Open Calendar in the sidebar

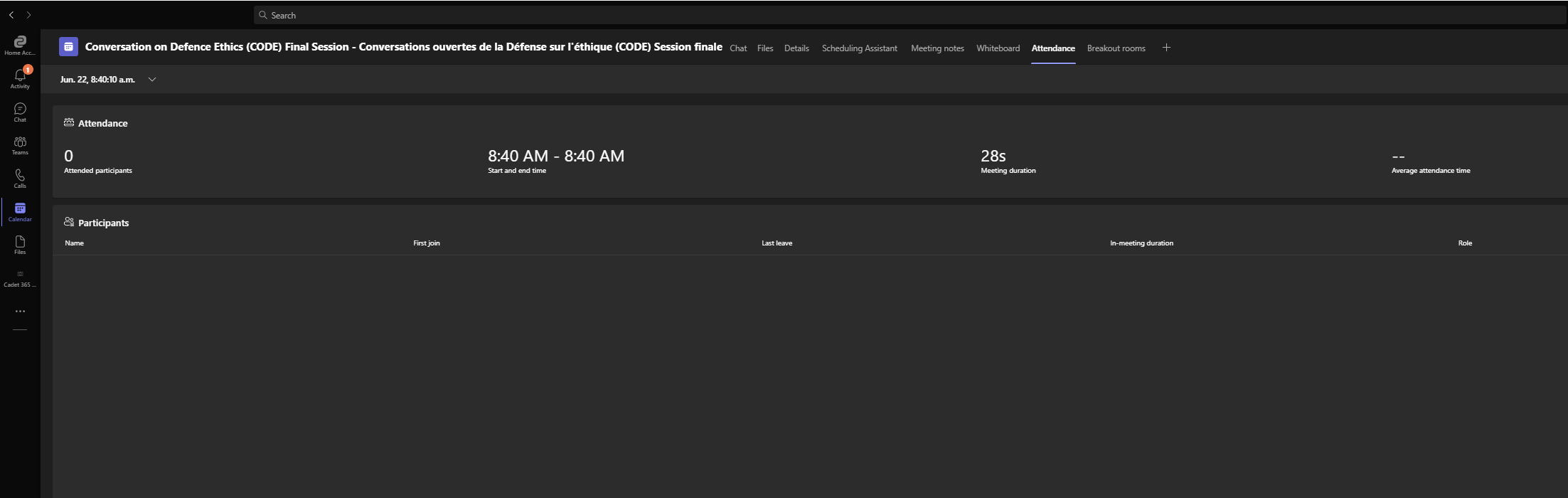point(20,212)
